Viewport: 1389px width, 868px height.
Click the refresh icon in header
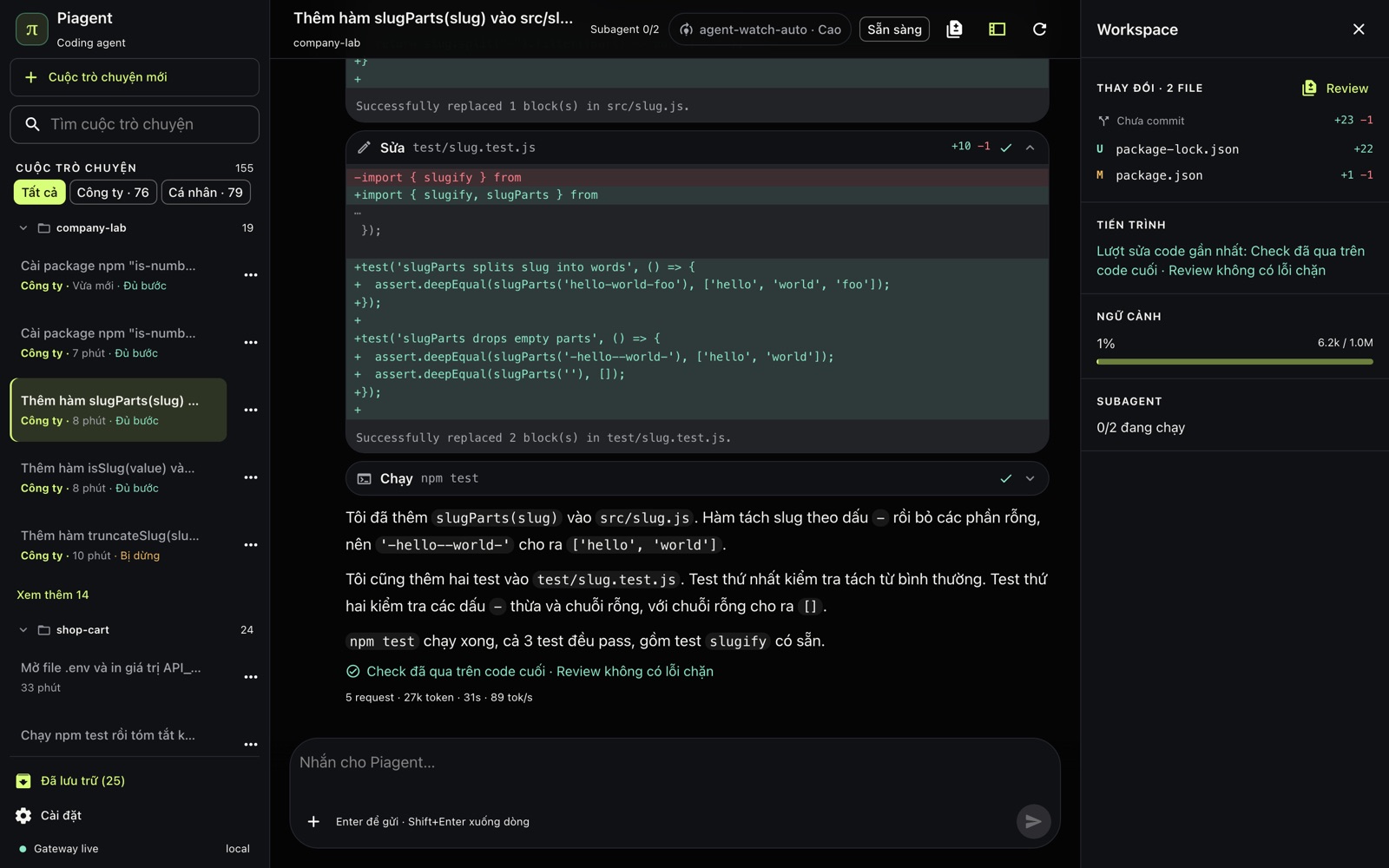point(1039,30)
